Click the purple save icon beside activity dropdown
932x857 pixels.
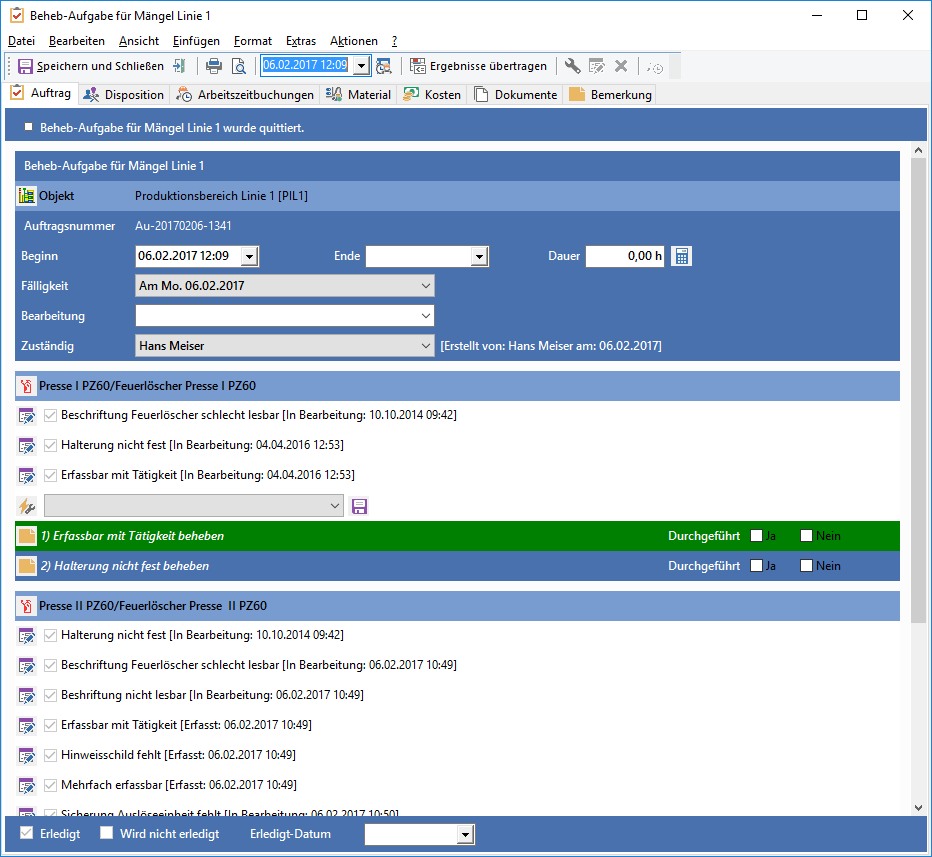click(360, 506)
